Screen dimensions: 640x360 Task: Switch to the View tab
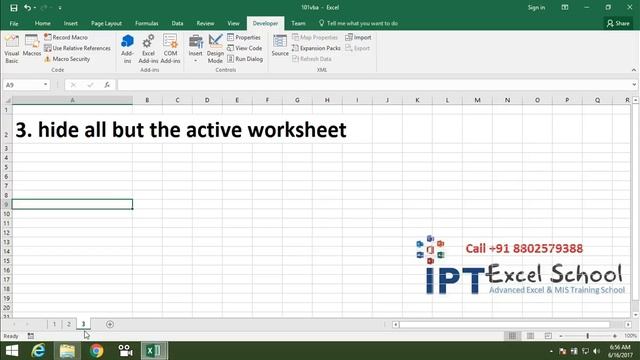[x=233, y=23]
